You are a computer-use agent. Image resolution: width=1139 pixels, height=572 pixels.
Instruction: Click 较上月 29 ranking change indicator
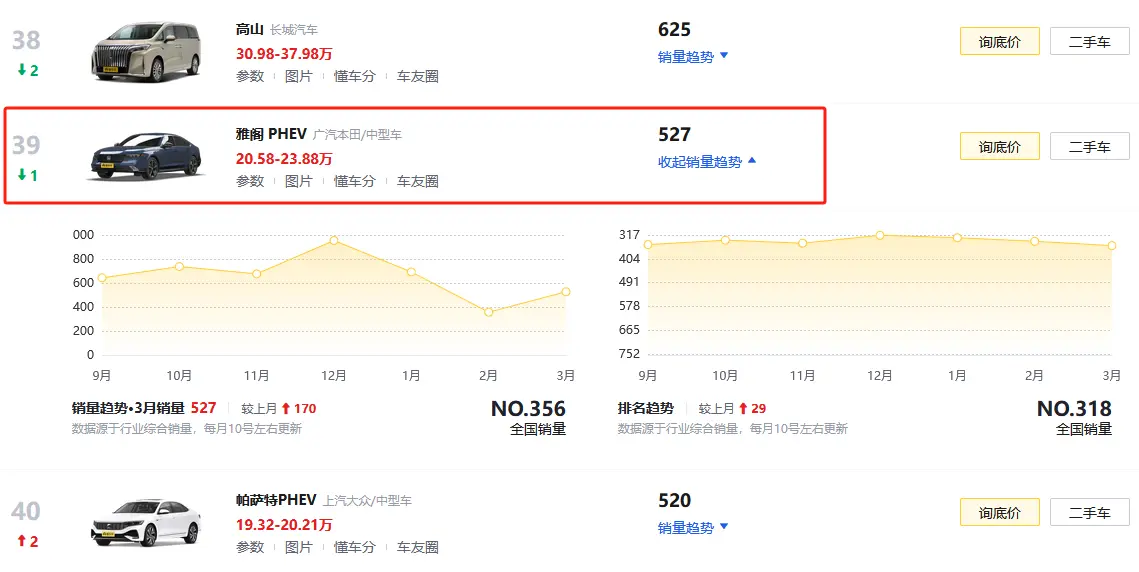pos(732,408)
